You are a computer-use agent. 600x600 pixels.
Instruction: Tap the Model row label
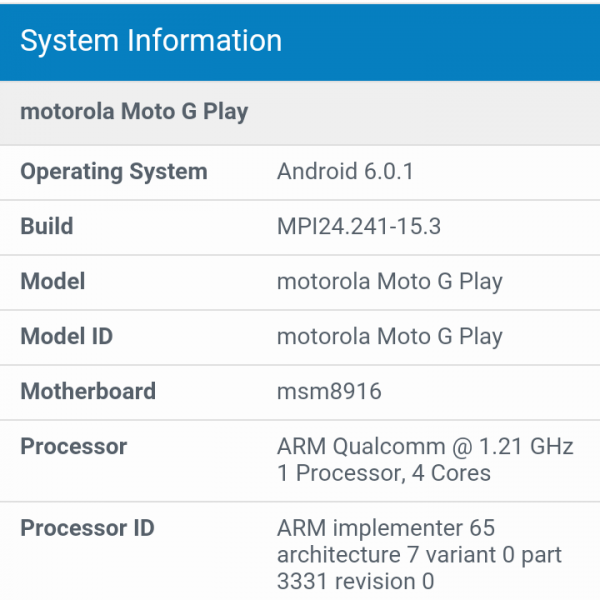(x=53, y=281)
